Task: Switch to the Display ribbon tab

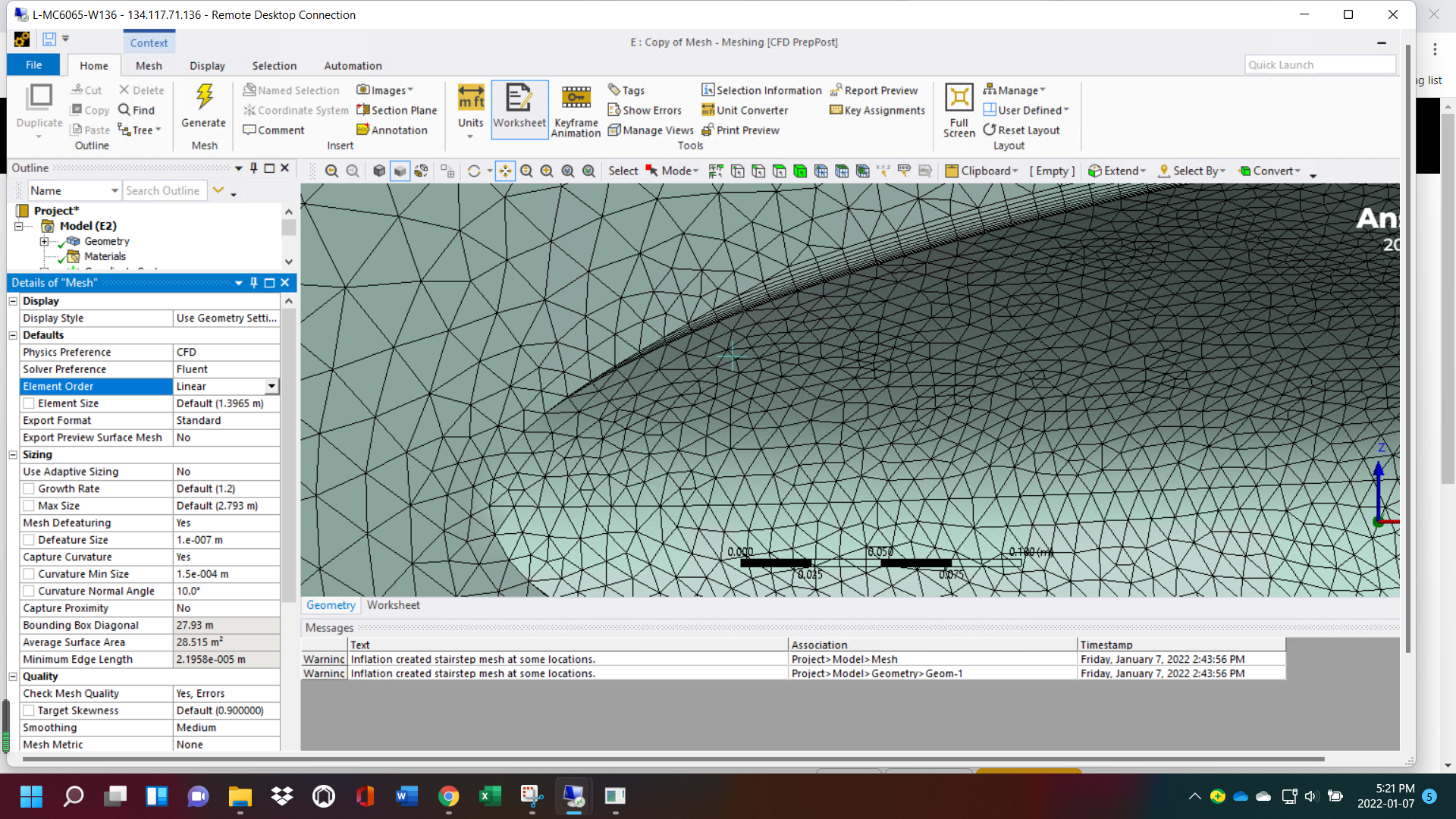Action: [x=207, y=66]
